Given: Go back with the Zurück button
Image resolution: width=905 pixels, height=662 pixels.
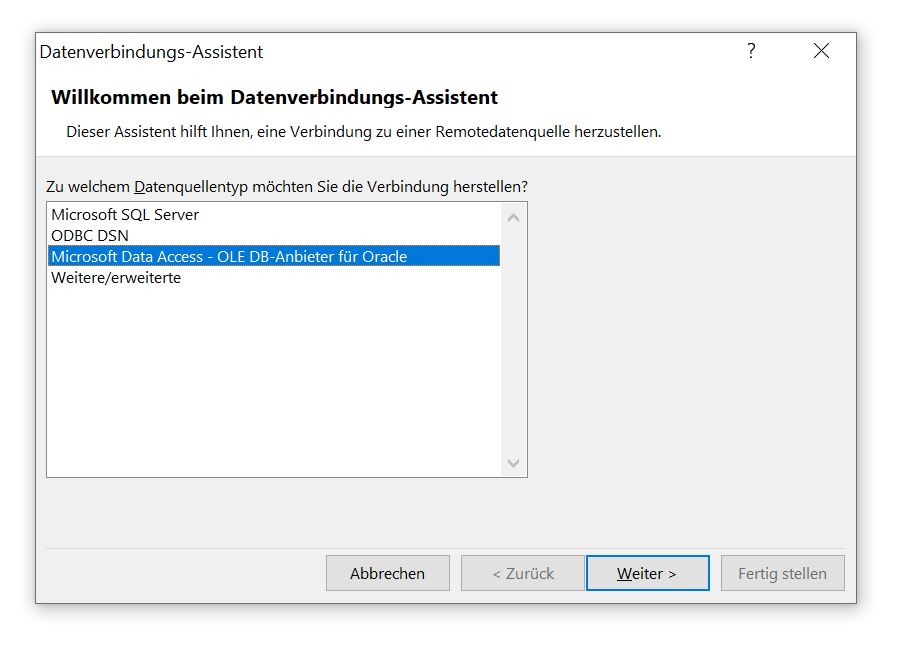Looking at the screenshot, I should [523, 573].
